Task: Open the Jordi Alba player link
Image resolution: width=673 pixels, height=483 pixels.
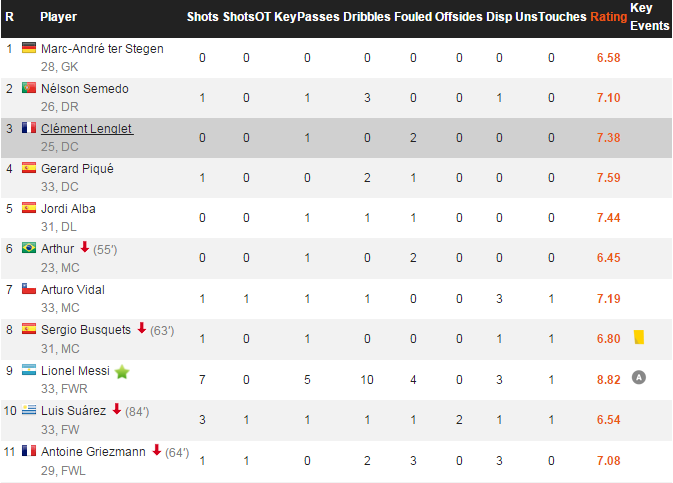Action: [68, 209]
